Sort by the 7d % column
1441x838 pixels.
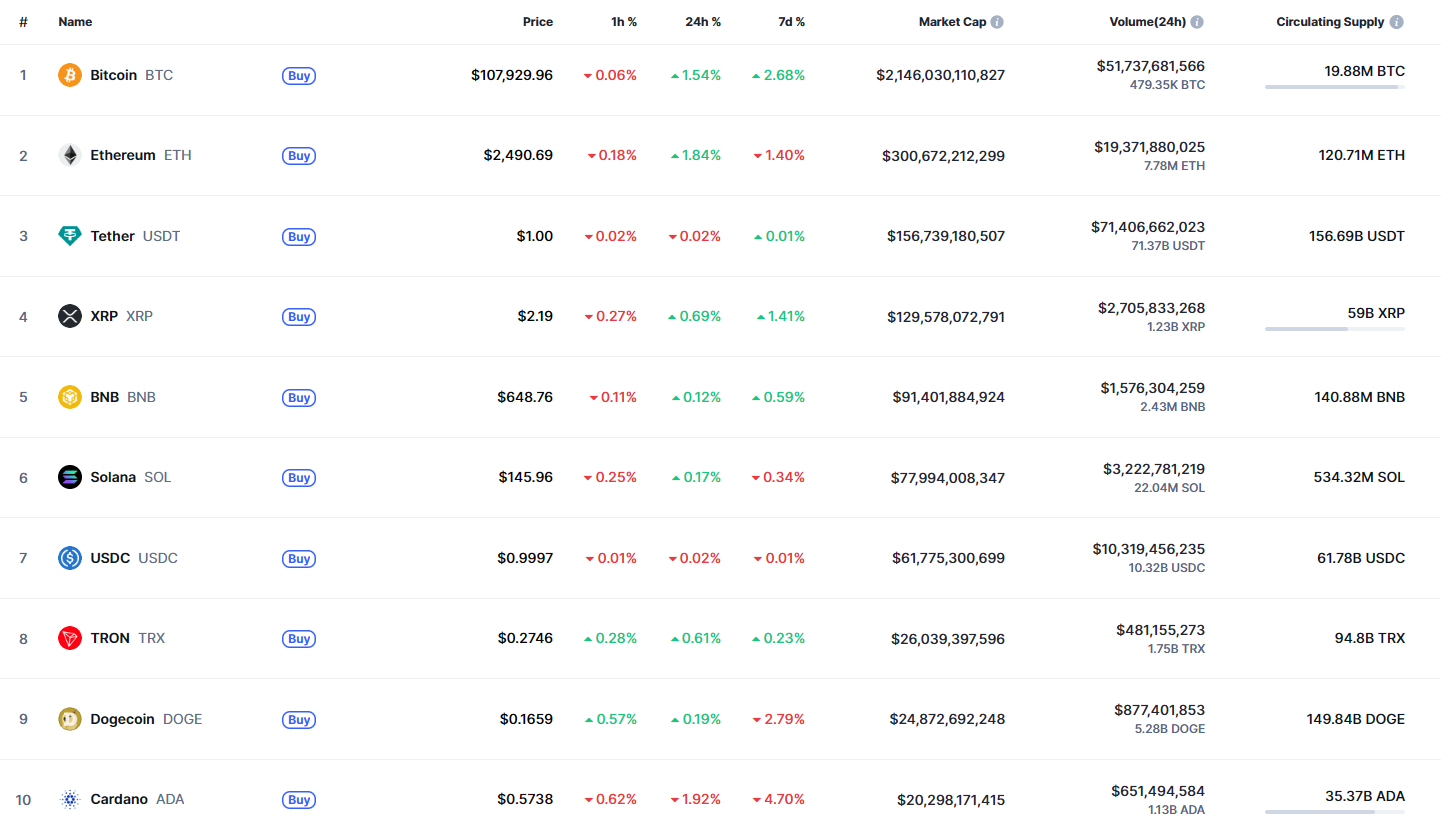point(790,22)
